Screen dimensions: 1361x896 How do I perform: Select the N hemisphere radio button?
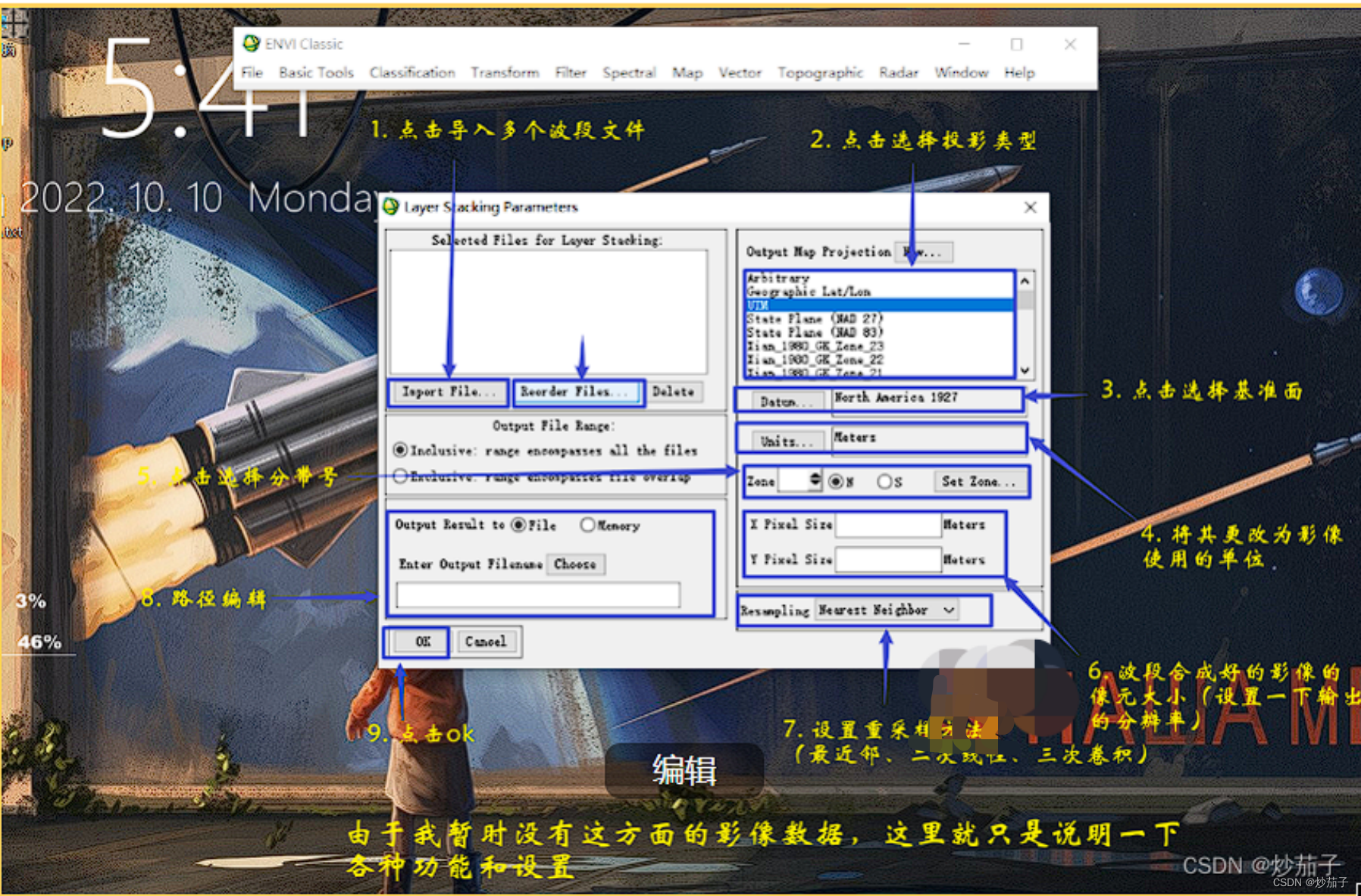[x=836, y=482]
